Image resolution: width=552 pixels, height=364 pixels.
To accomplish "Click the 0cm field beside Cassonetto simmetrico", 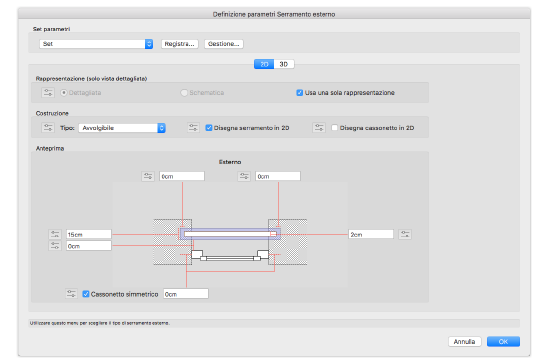I will click(186, 294).
